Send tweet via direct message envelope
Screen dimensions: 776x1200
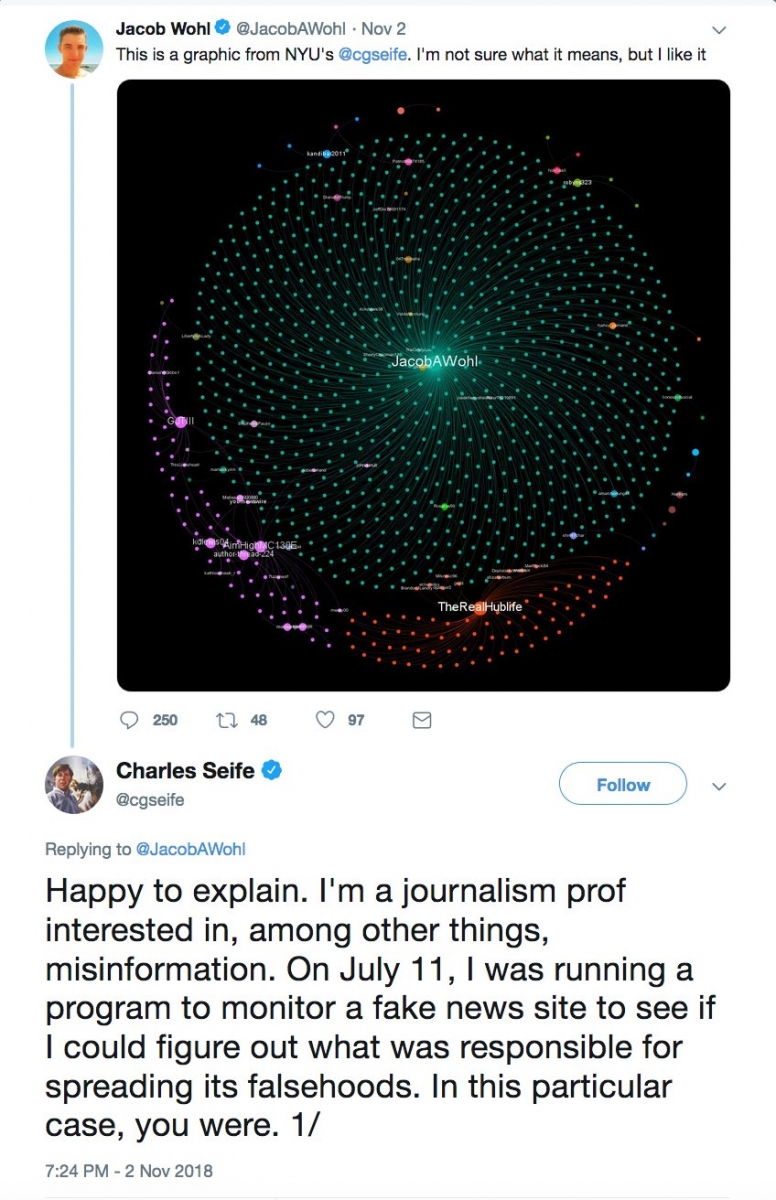pos(422,720)
